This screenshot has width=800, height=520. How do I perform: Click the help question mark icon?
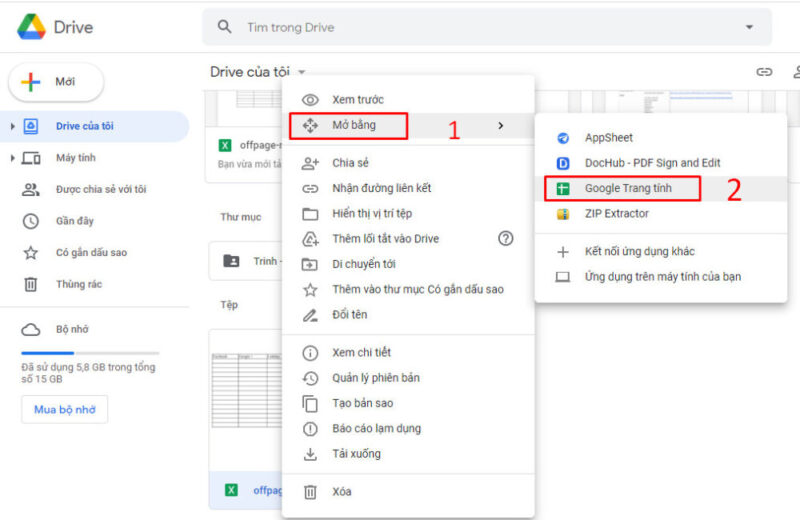pyautogui.click(x=506, y=238)
